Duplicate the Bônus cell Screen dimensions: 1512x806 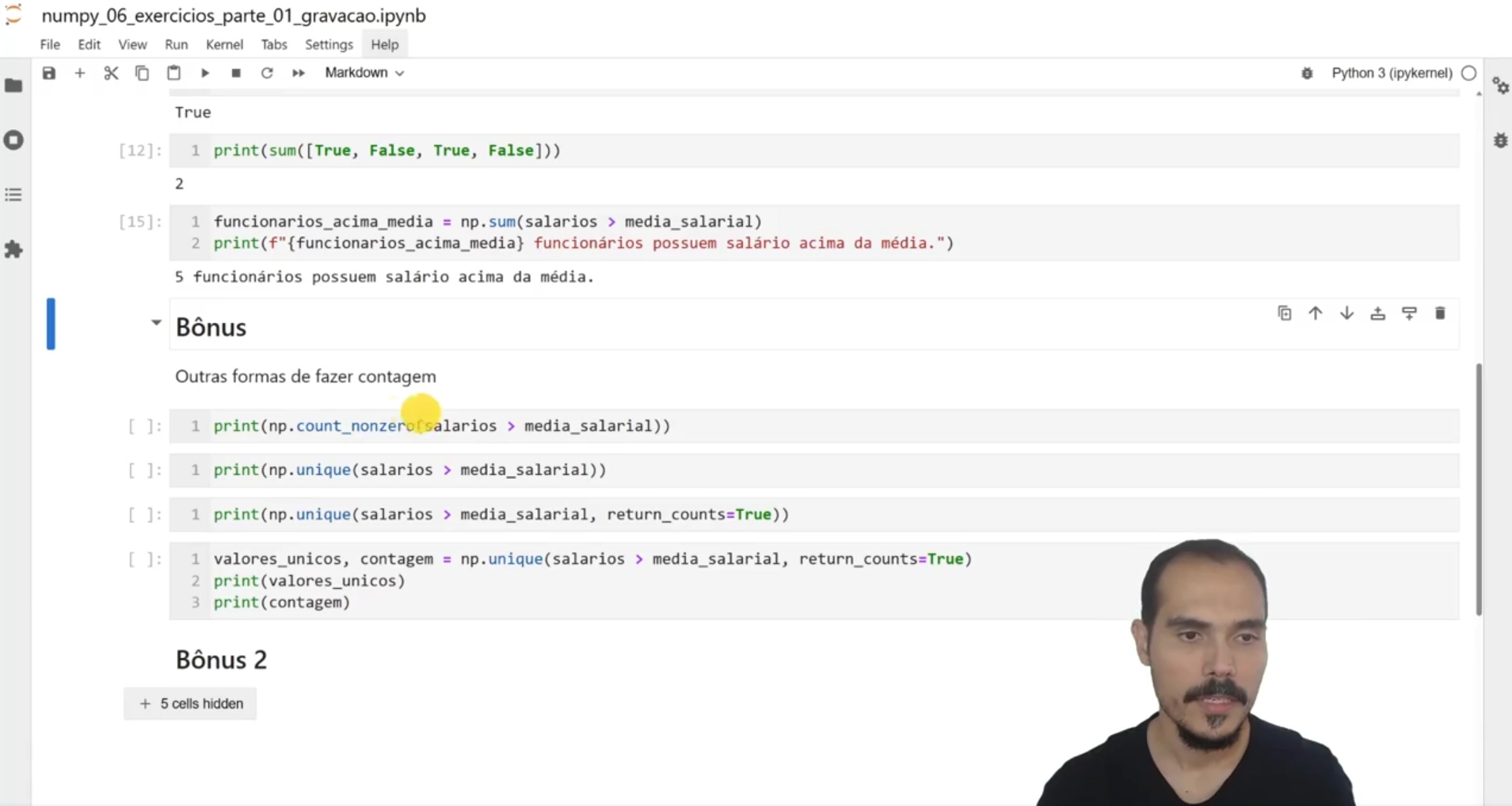1285,314
